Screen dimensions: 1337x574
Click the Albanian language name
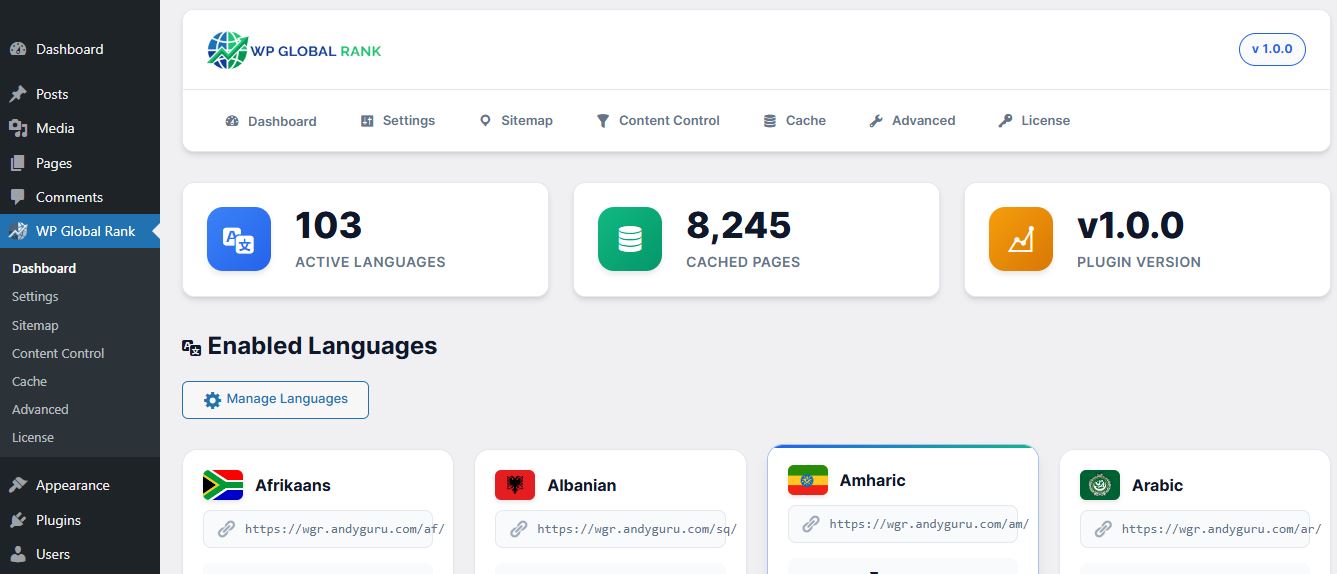click(582, 485)
